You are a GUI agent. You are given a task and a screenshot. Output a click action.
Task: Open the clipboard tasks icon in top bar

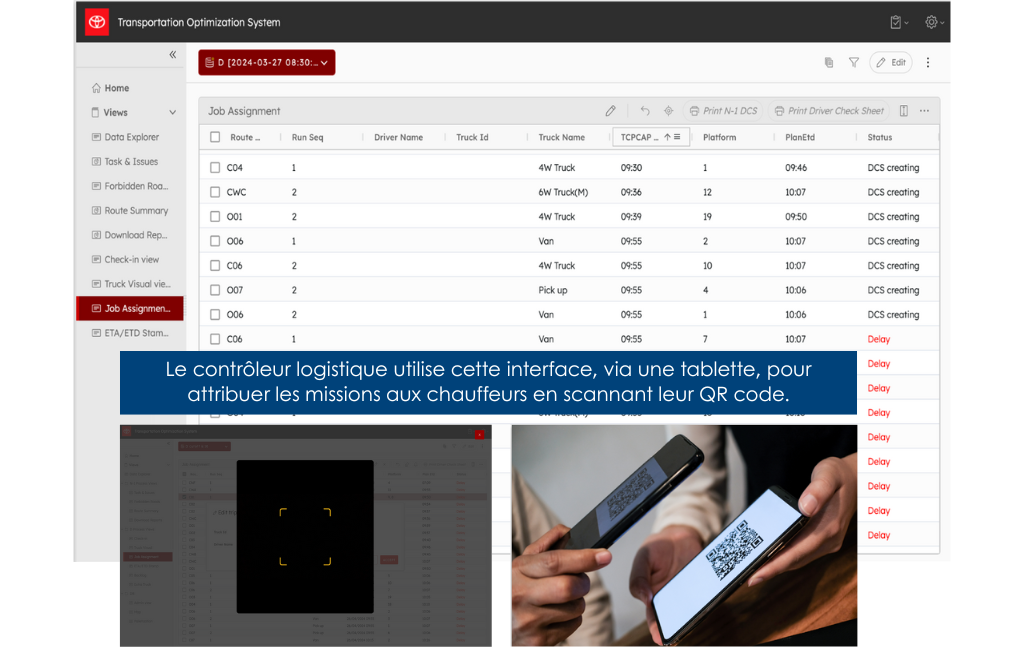pos(896,22)
